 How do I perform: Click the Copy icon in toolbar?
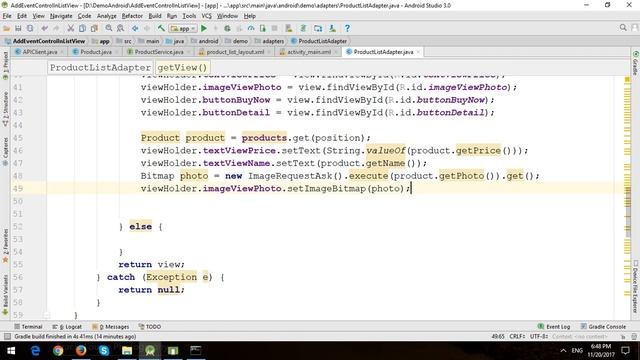tap(82, 28)
